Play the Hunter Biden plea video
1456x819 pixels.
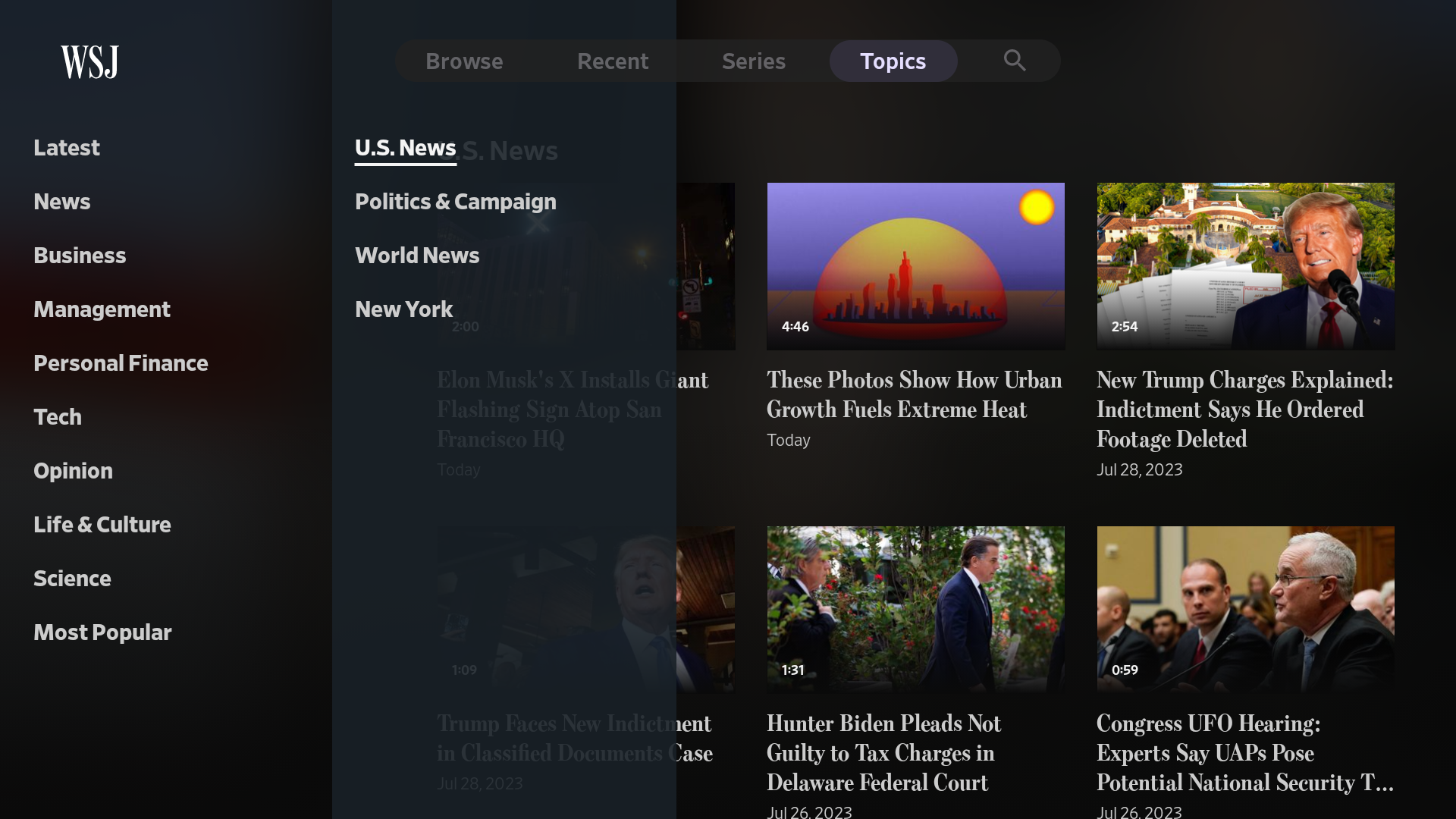pos(915,608)
